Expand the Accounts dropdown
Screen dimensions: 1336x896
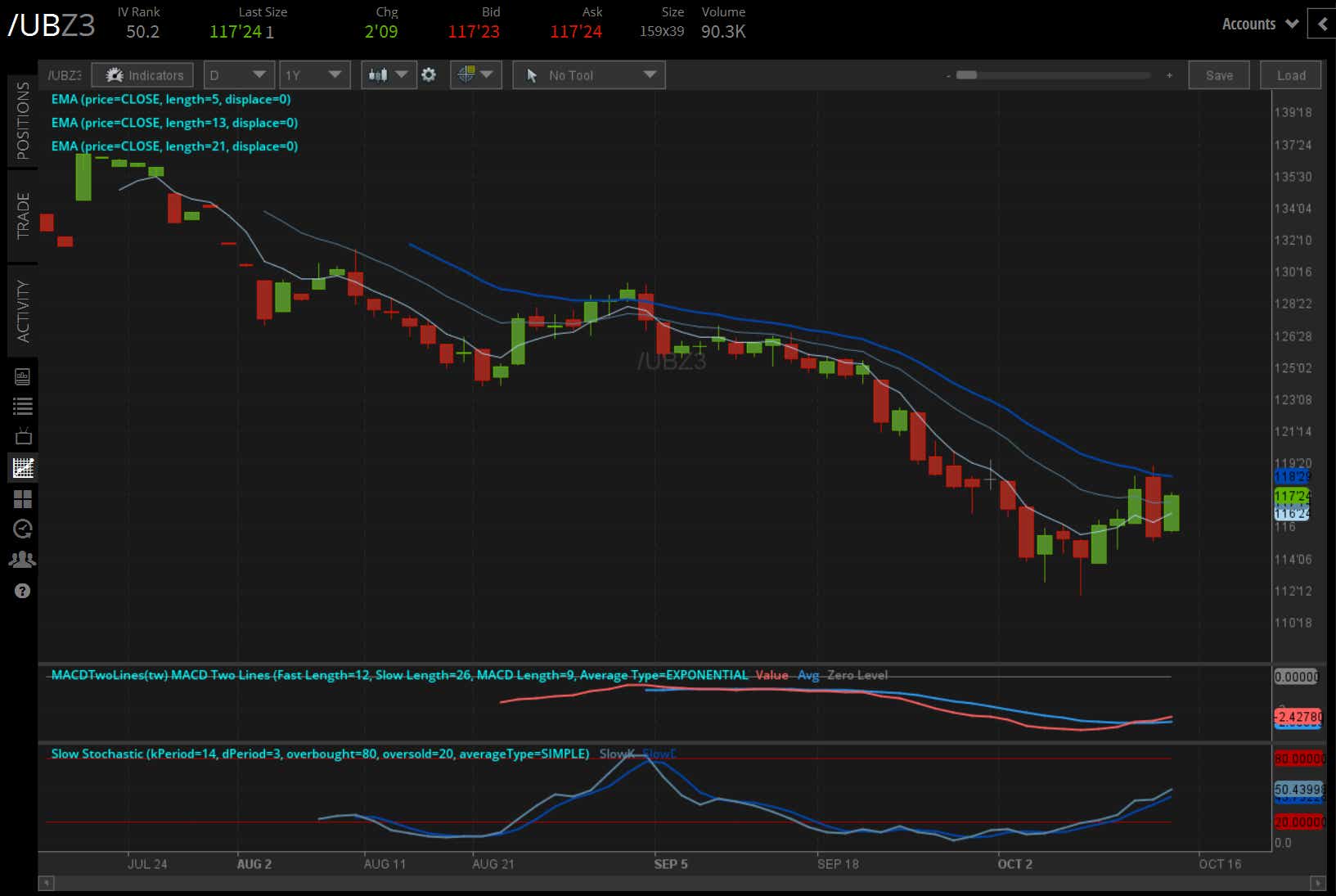[1260, 24]
